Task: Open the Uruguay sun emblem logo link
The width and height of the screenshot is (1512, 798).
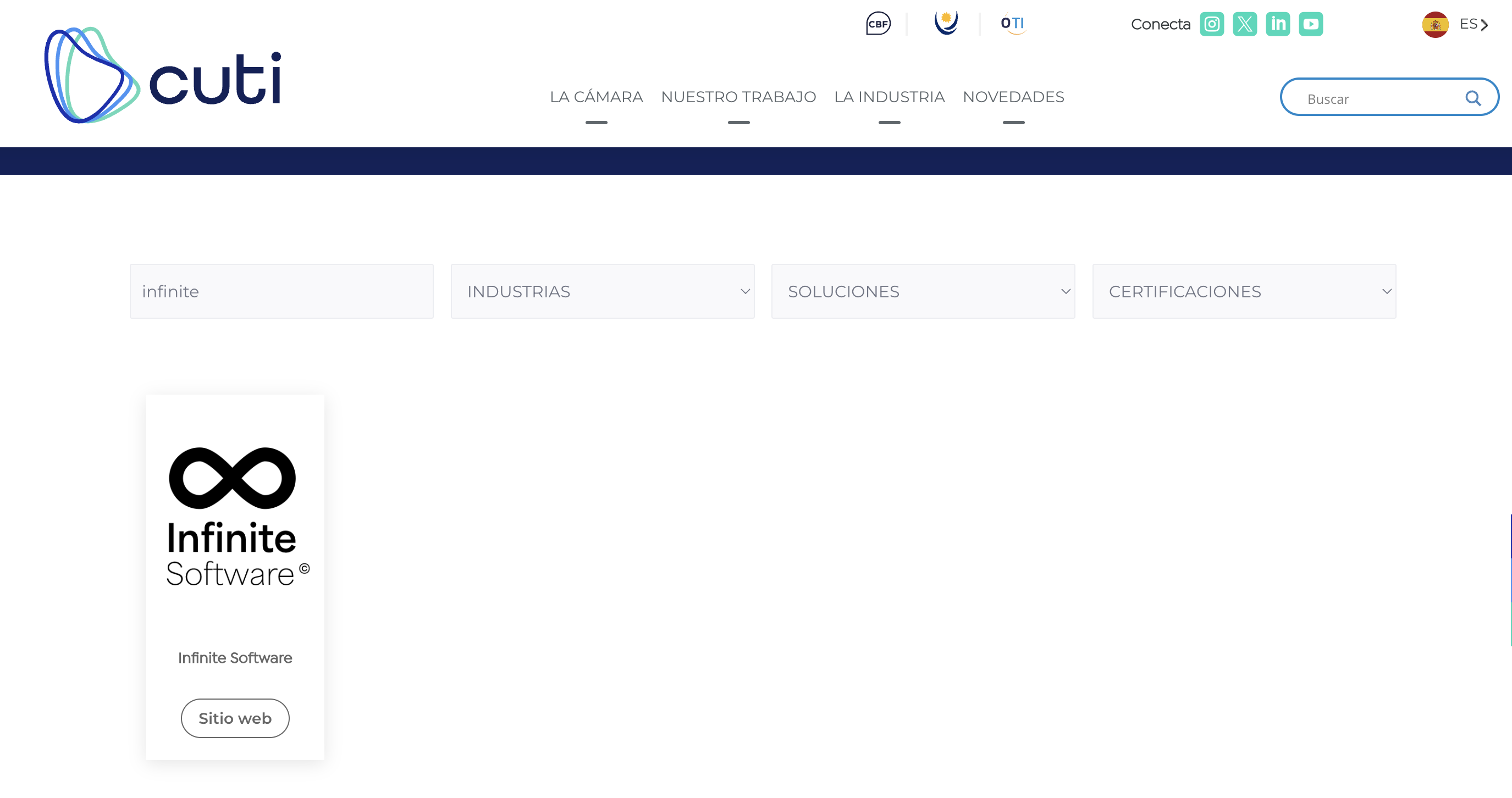Action: click(x=946, y=23)
